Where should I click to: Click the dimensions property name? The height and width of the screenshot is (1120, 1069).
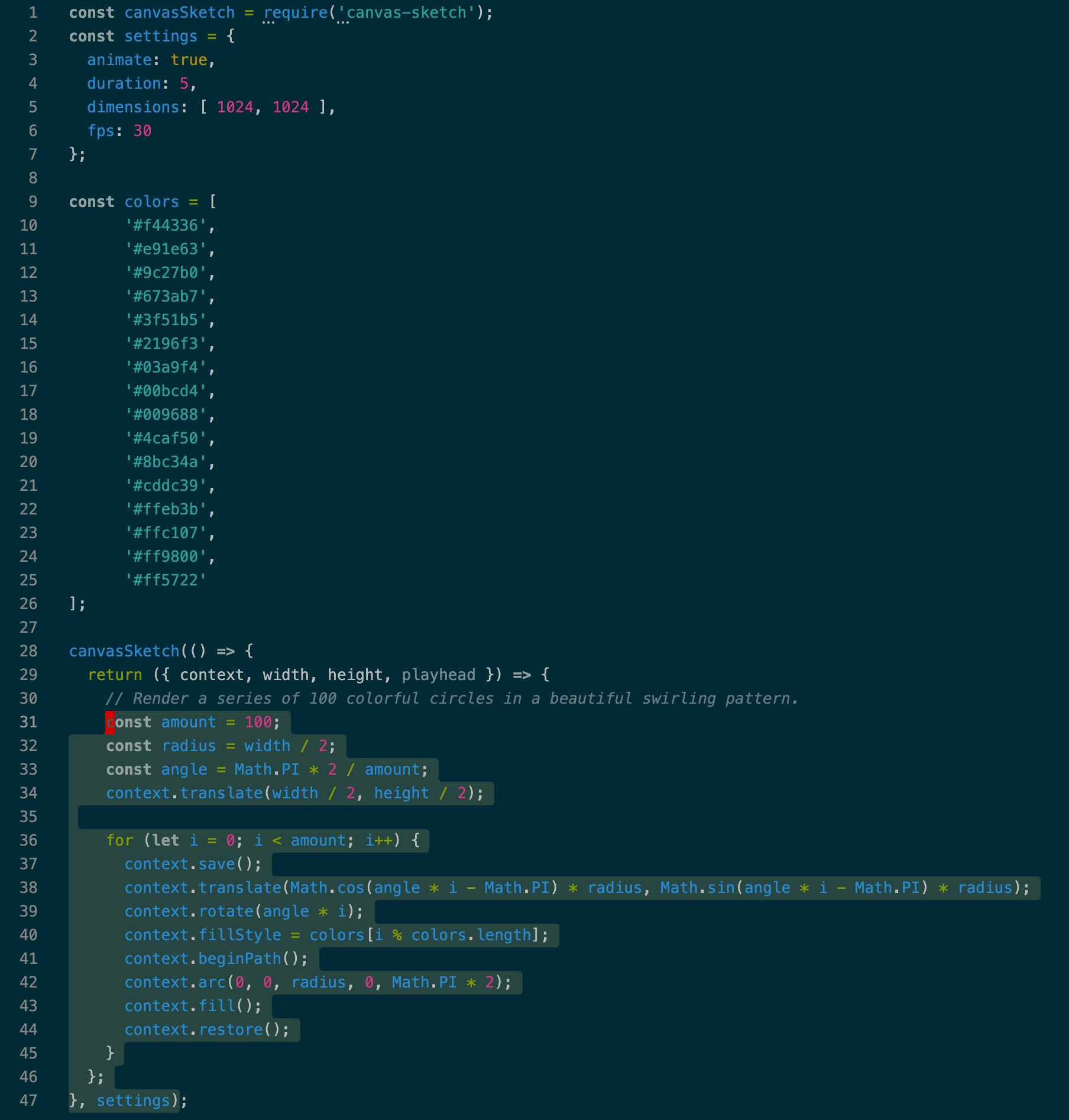click(133, 107)
